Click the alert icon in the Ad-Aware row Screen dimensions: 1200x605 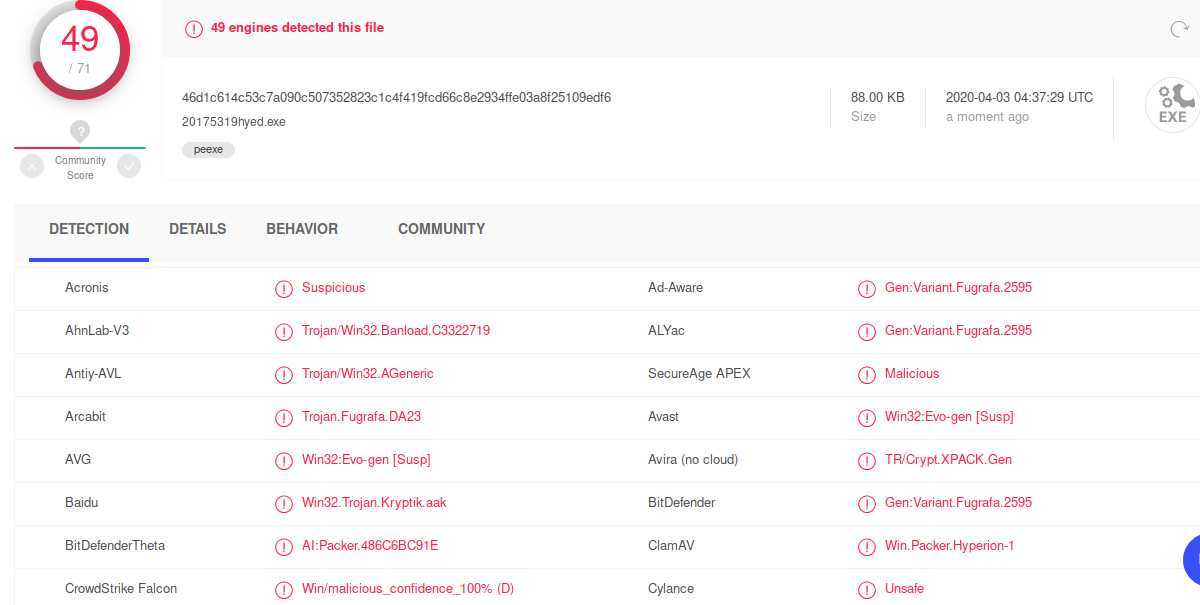click(x=867, y=289)
